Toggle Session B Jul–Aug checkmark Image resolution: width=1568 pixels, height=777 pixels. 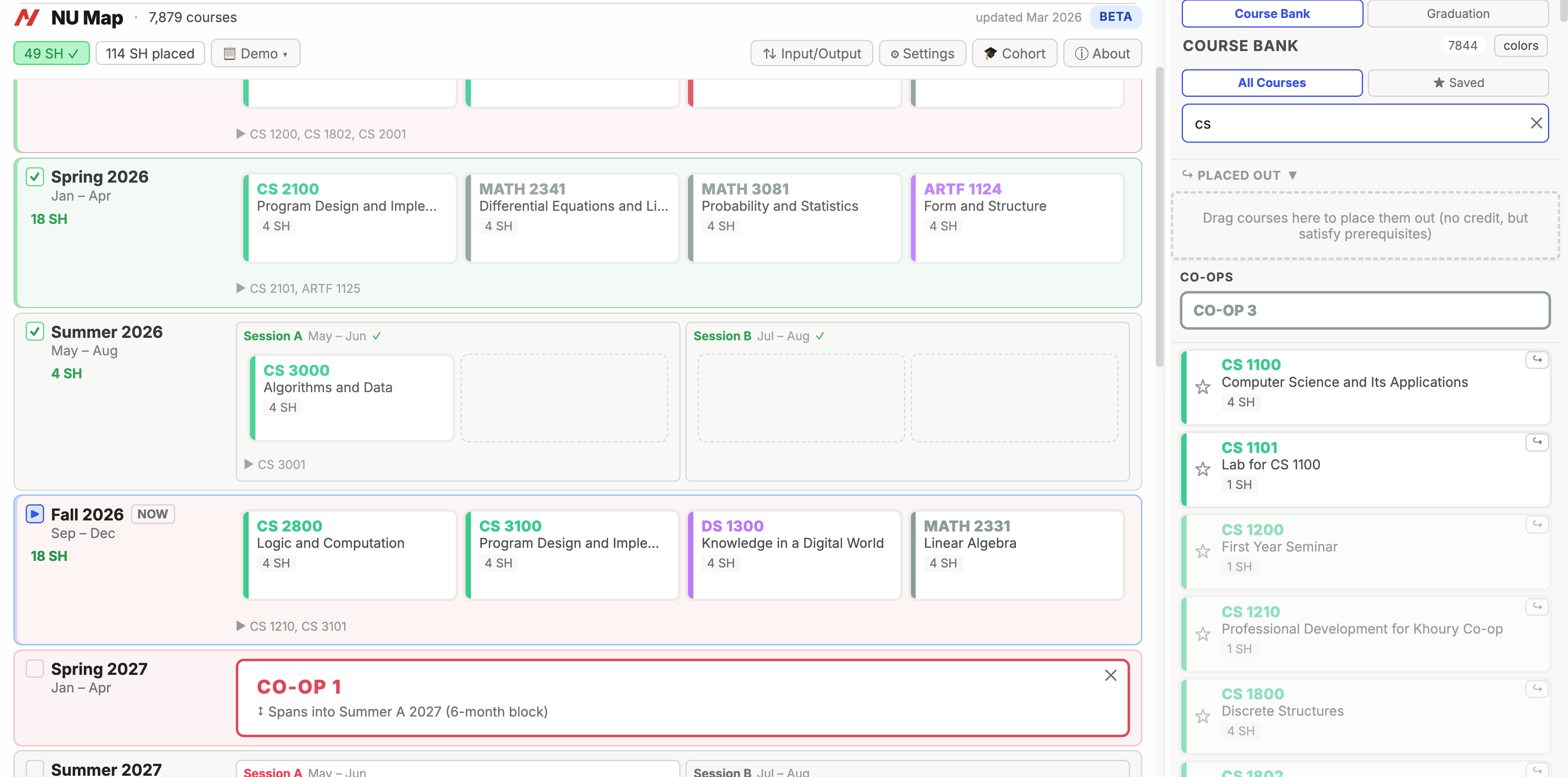click(820, 336)
